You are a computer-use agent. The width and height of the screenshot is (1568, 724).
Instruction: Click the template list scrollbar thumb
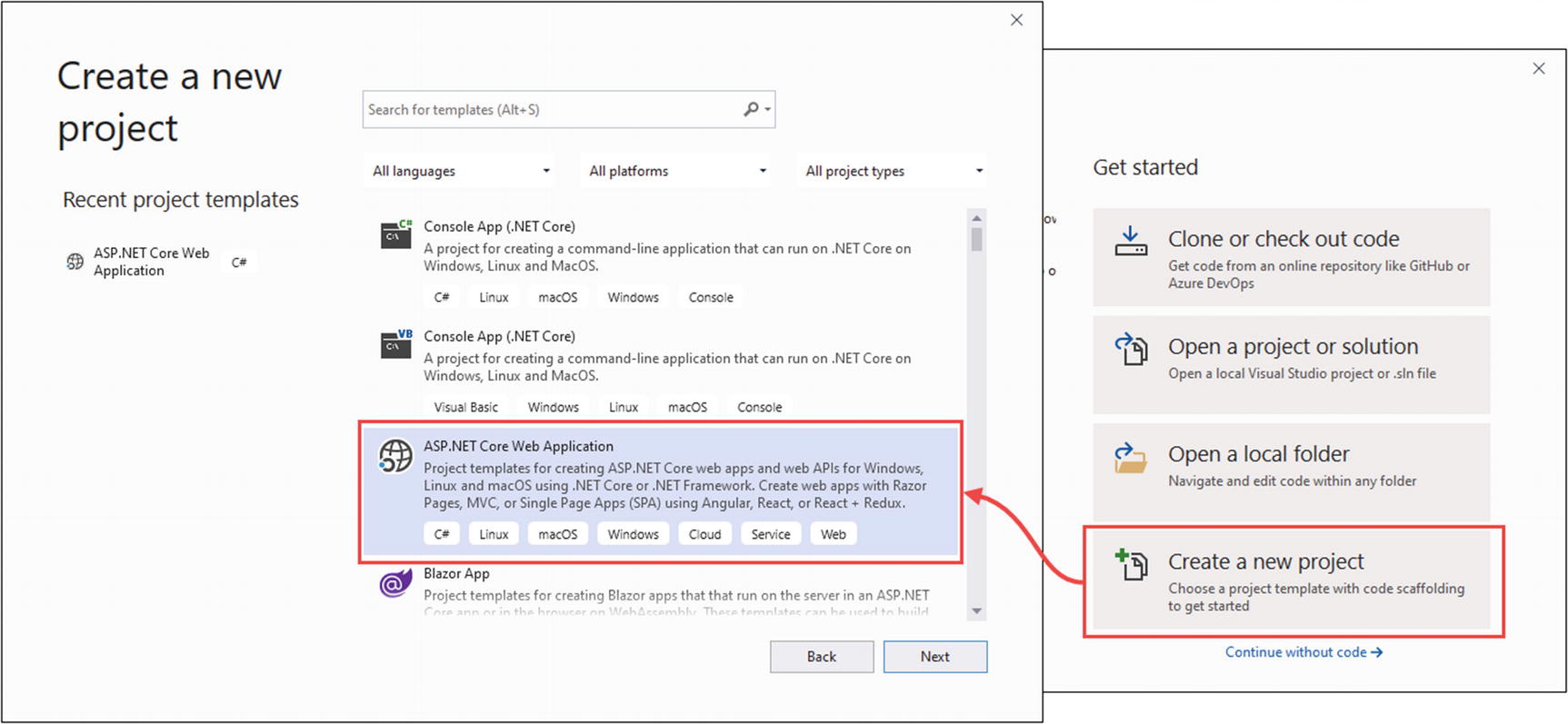pos(977,239)
